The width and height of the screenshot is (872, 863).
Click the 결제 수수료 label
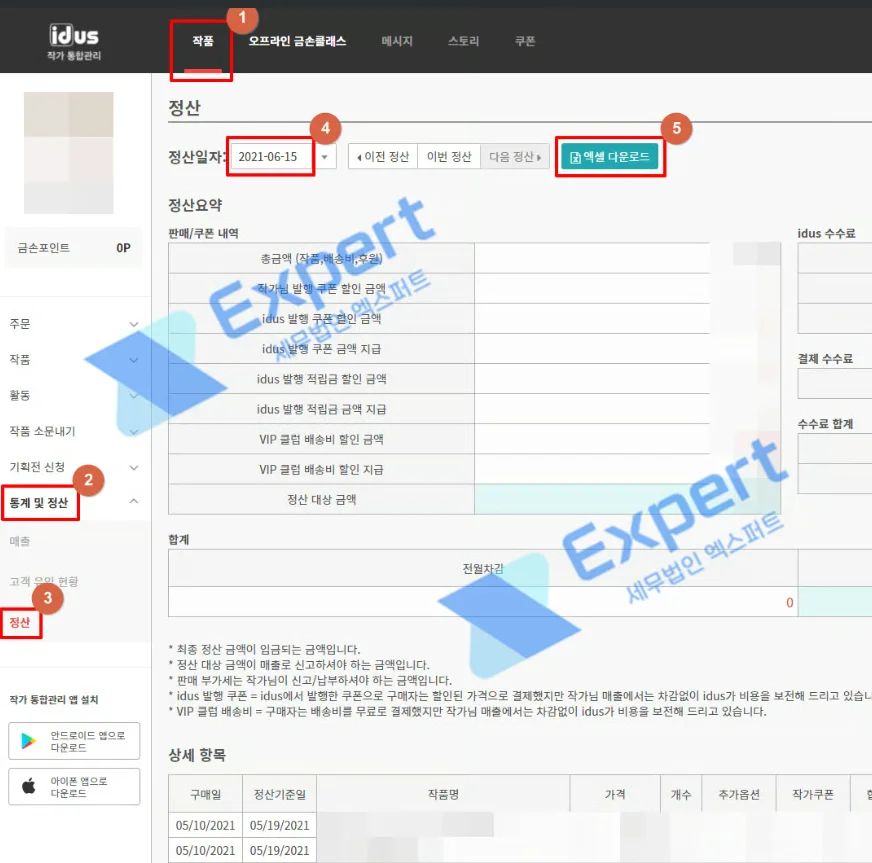pos(825,359)
